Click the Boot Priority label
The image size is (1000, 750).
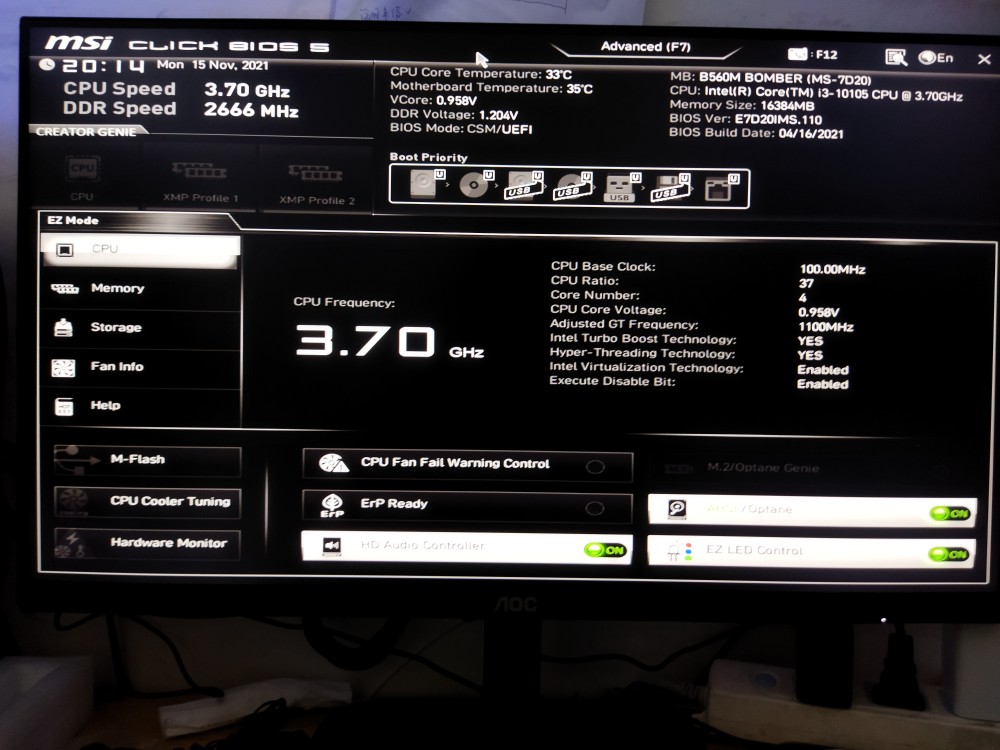pos(429,158)
